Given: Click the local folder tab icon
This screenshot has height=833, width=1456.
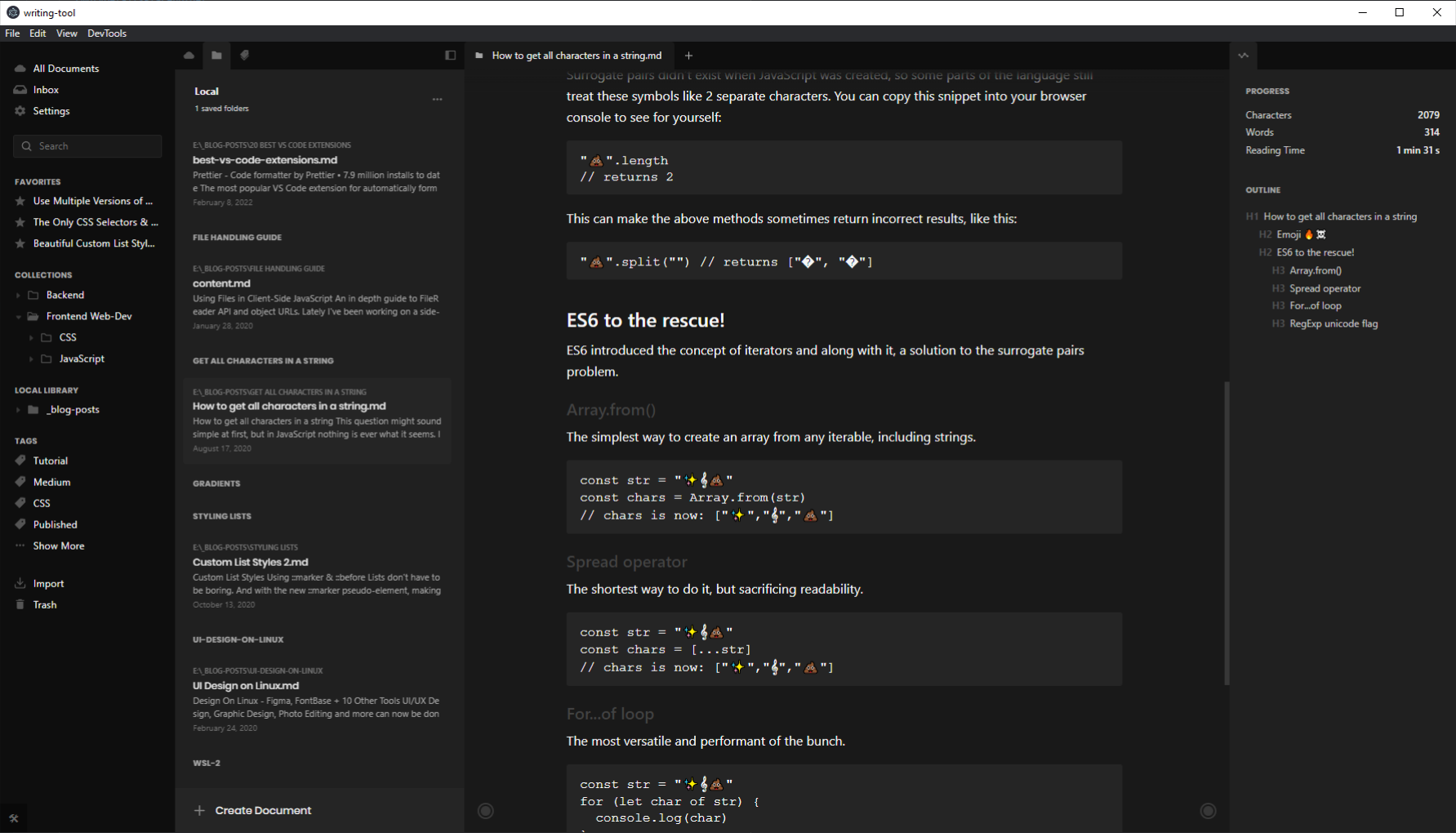Looking at the screenshot, I should tap(216, 56).
